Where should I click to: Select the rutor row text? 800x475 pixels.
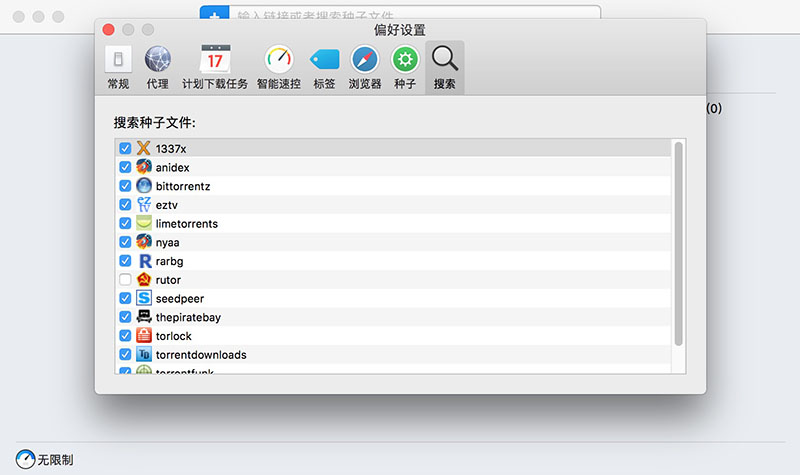(x=168, y=280)
